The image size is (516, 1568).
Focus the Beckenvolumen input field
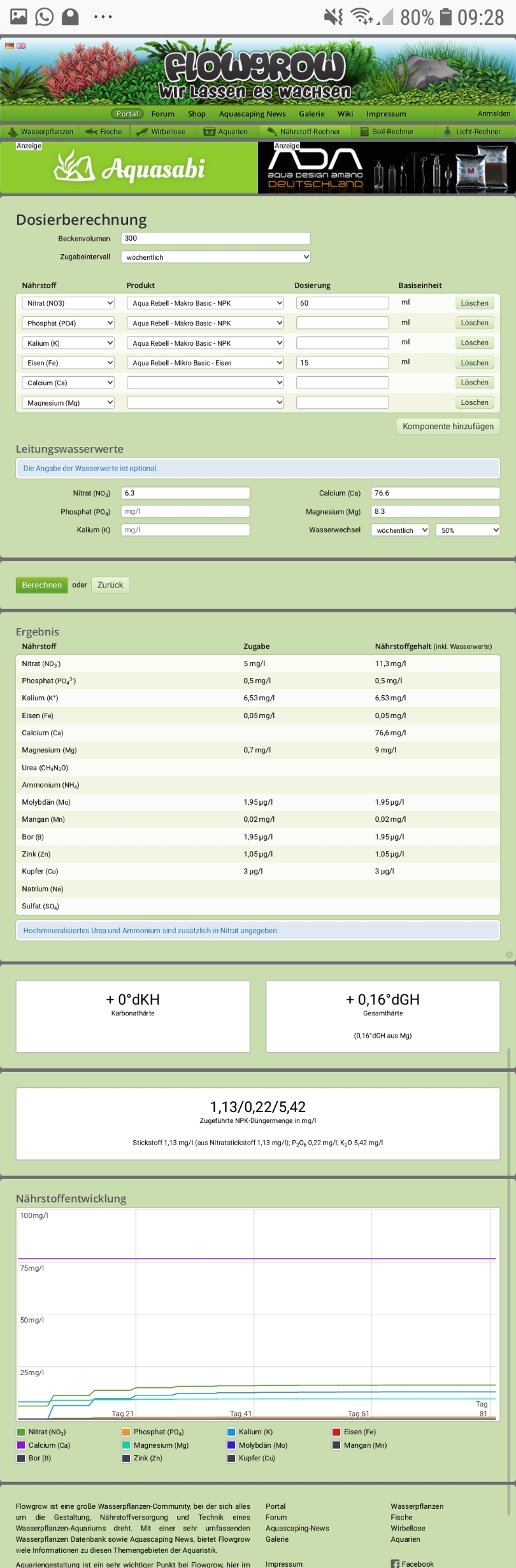(x=215, y=238)
